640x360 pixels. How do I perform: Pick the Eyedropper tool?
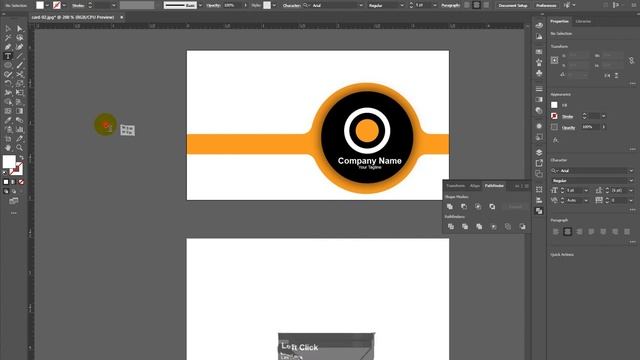point(8,120)
